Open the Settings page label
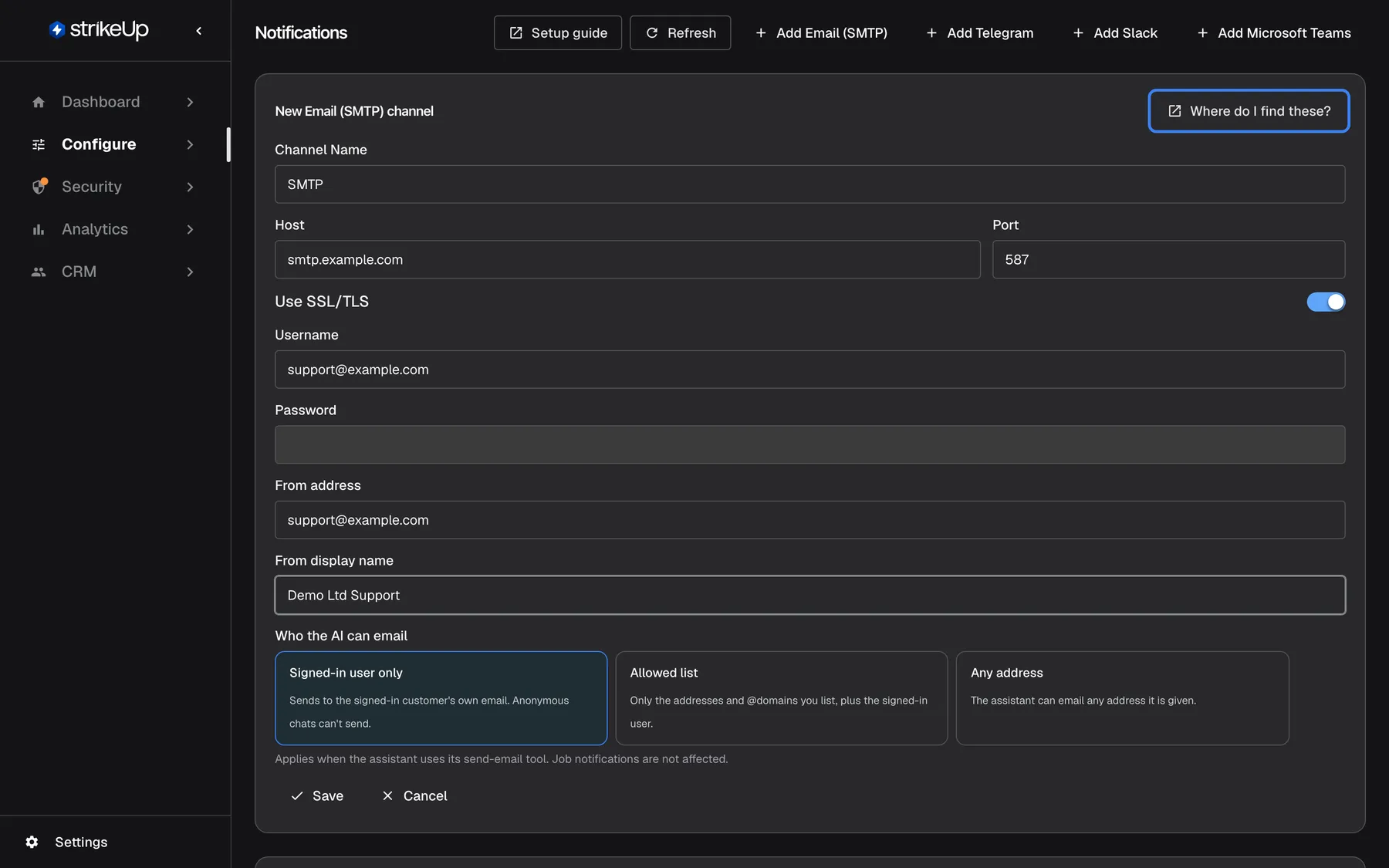 81,842
